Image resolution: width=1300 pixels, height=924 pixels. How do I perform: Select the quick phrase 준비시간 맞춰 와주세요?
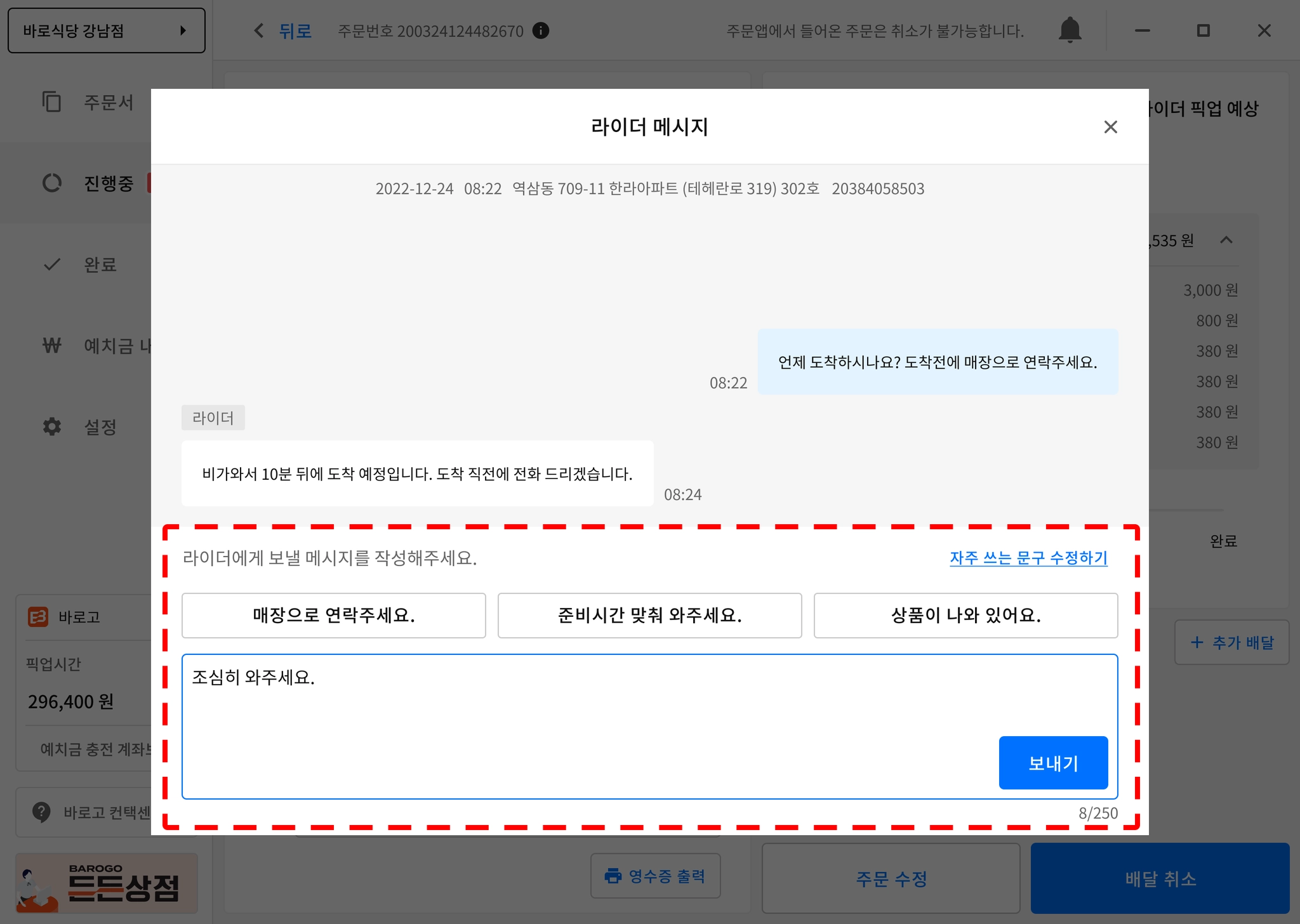tap(649, 615)
